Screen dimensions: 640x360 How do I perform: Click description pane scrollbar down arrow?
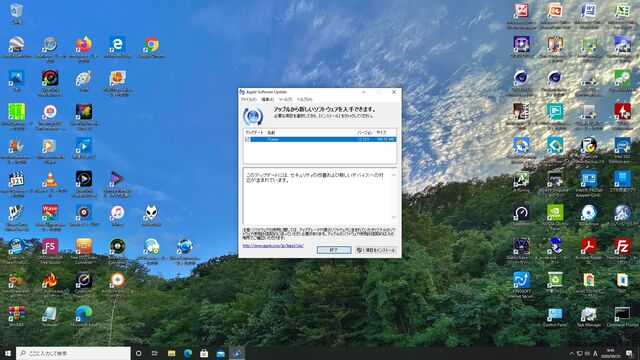tap(394, 217)
